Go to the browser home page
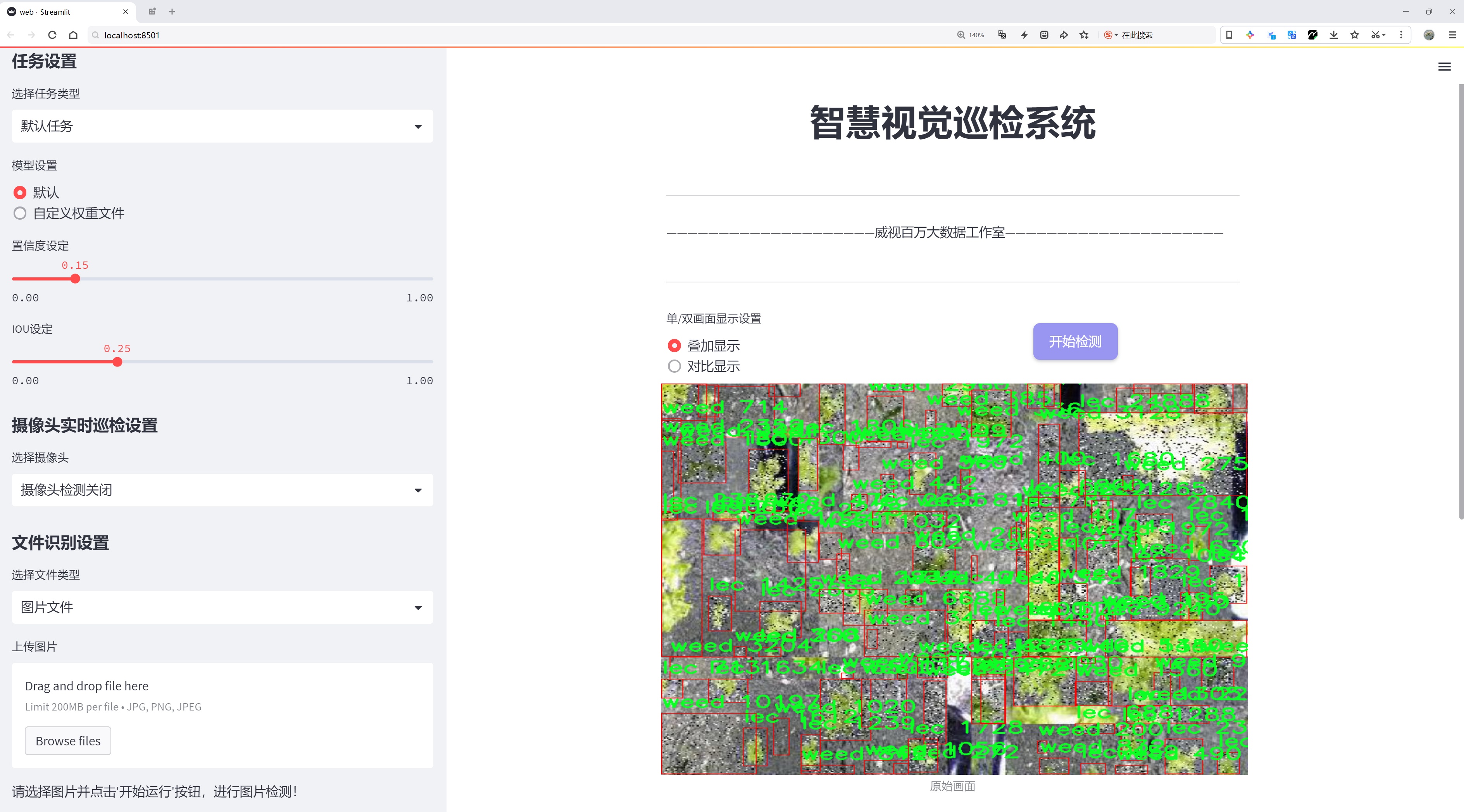1464x812 pixels. (x=73, y=35)
